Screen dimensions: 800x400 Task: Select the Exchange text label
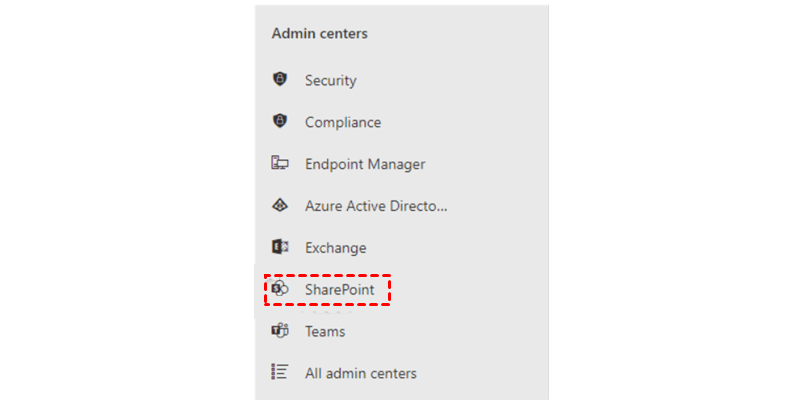(336, 248)
